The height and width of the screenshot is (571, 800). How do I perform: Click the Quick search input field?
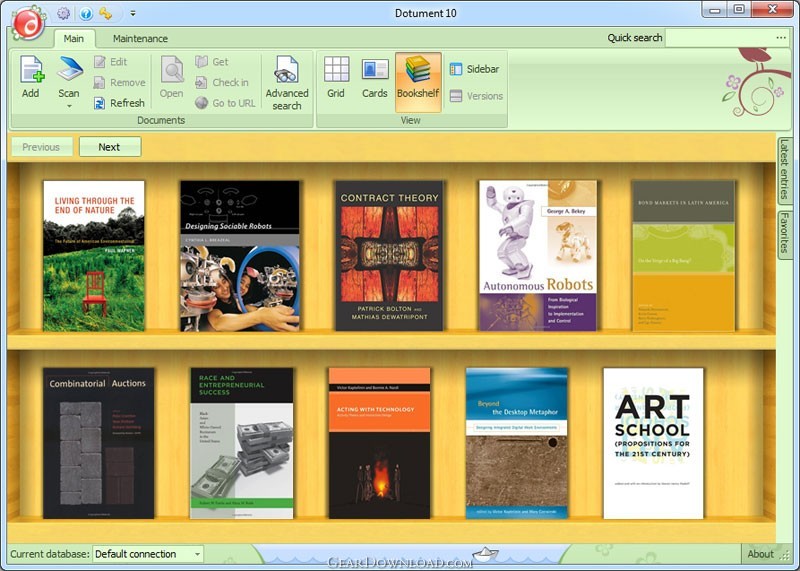[x=719, y=38]
